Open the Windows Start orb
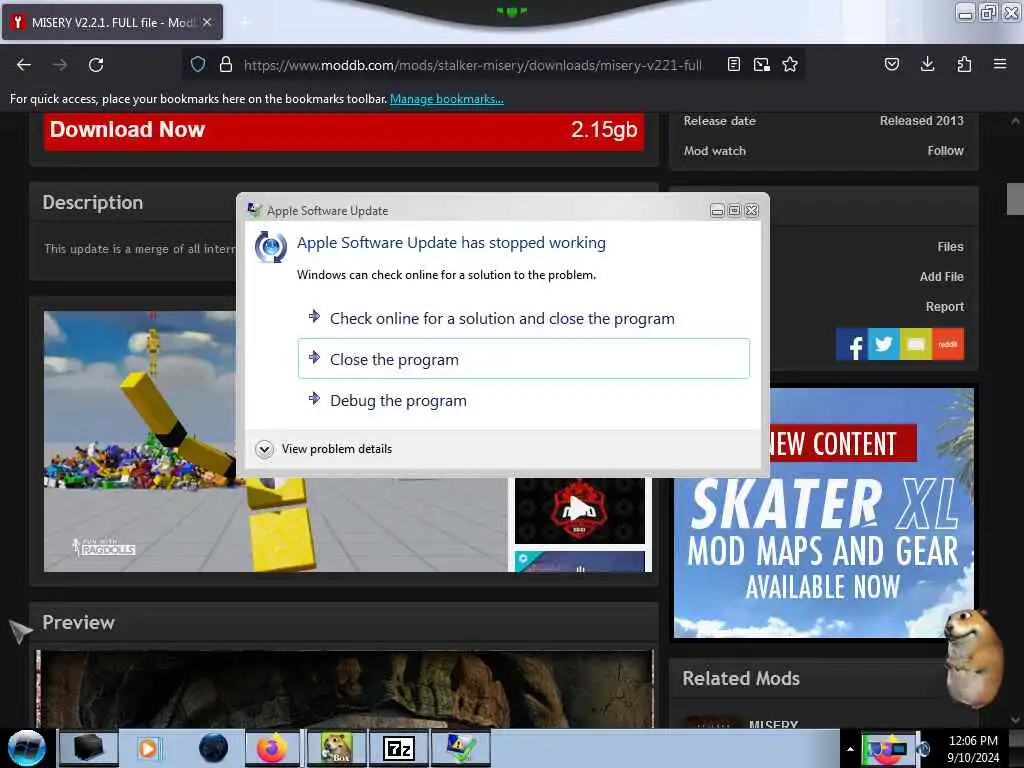The image size is (1024, 768). [26, 748]
